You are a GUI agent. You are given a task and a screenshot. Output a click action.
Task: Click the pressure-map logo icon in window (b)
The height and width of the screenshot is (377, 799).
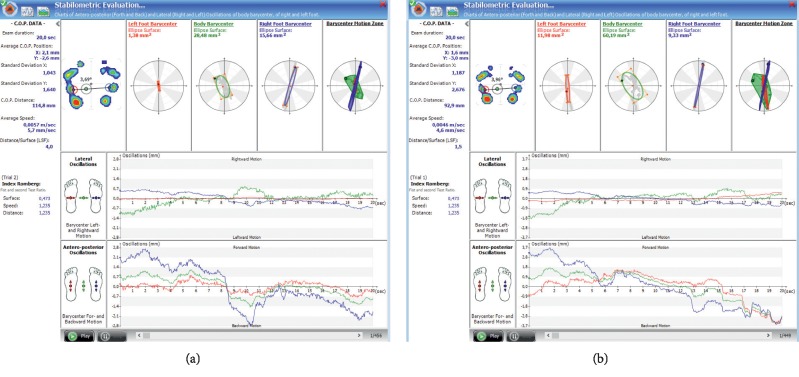tap(419, 9)
